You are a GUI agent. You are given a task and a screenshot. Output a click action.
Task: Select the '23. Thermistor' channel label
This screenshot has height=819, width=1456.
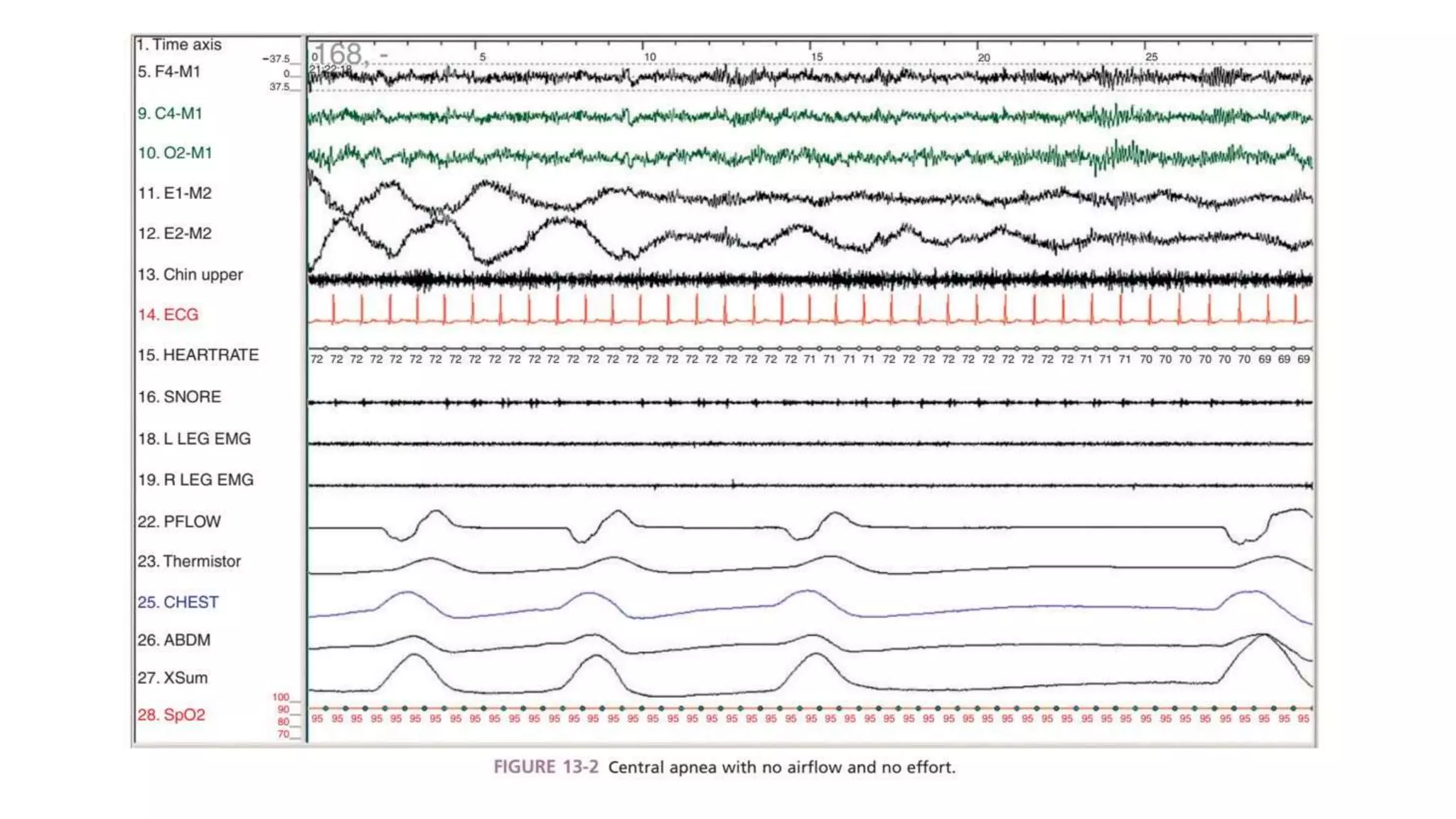coord(189,562)
